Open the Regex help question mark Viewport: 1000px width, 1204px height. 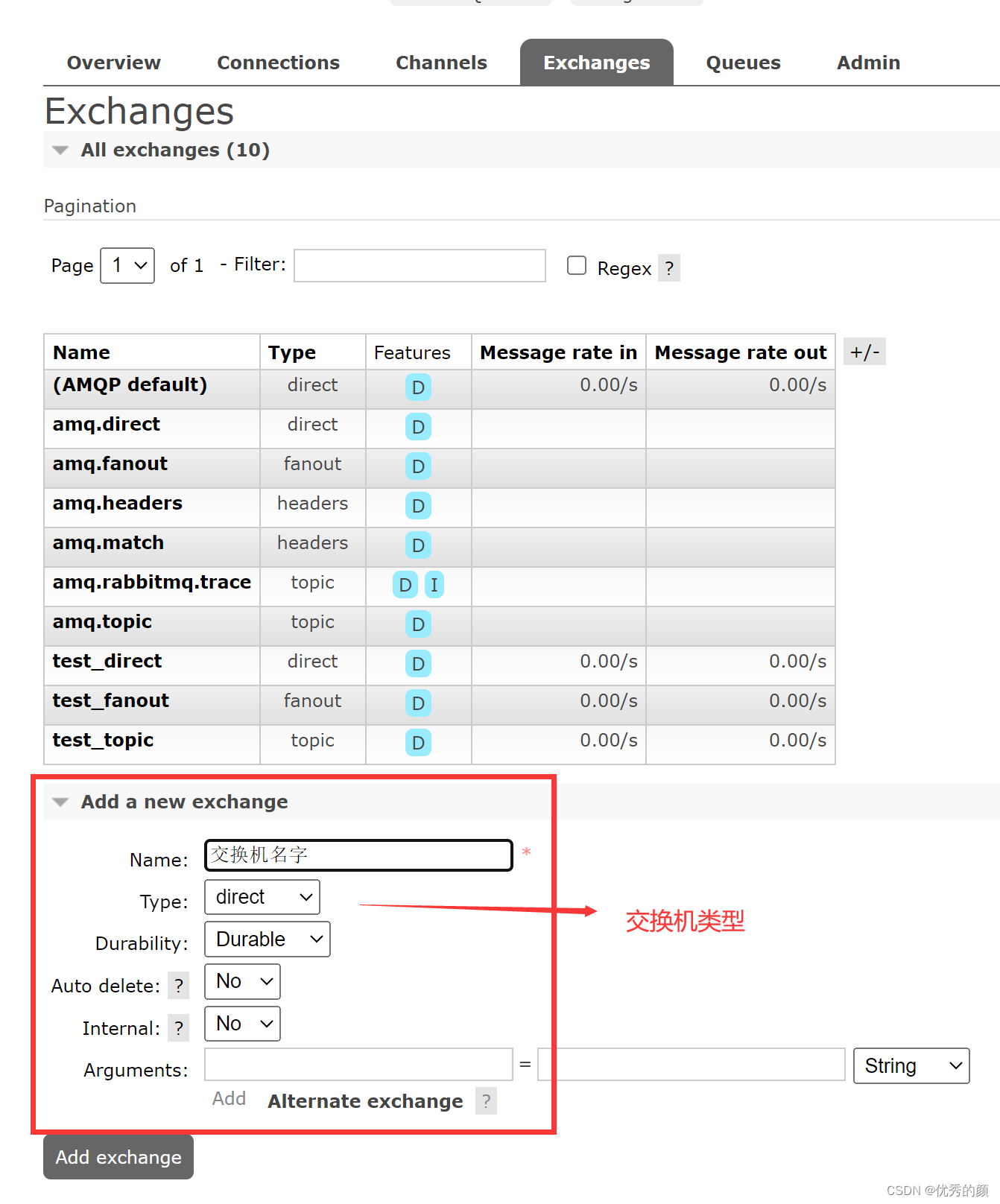pyautogui.click(x=669, y=267)
